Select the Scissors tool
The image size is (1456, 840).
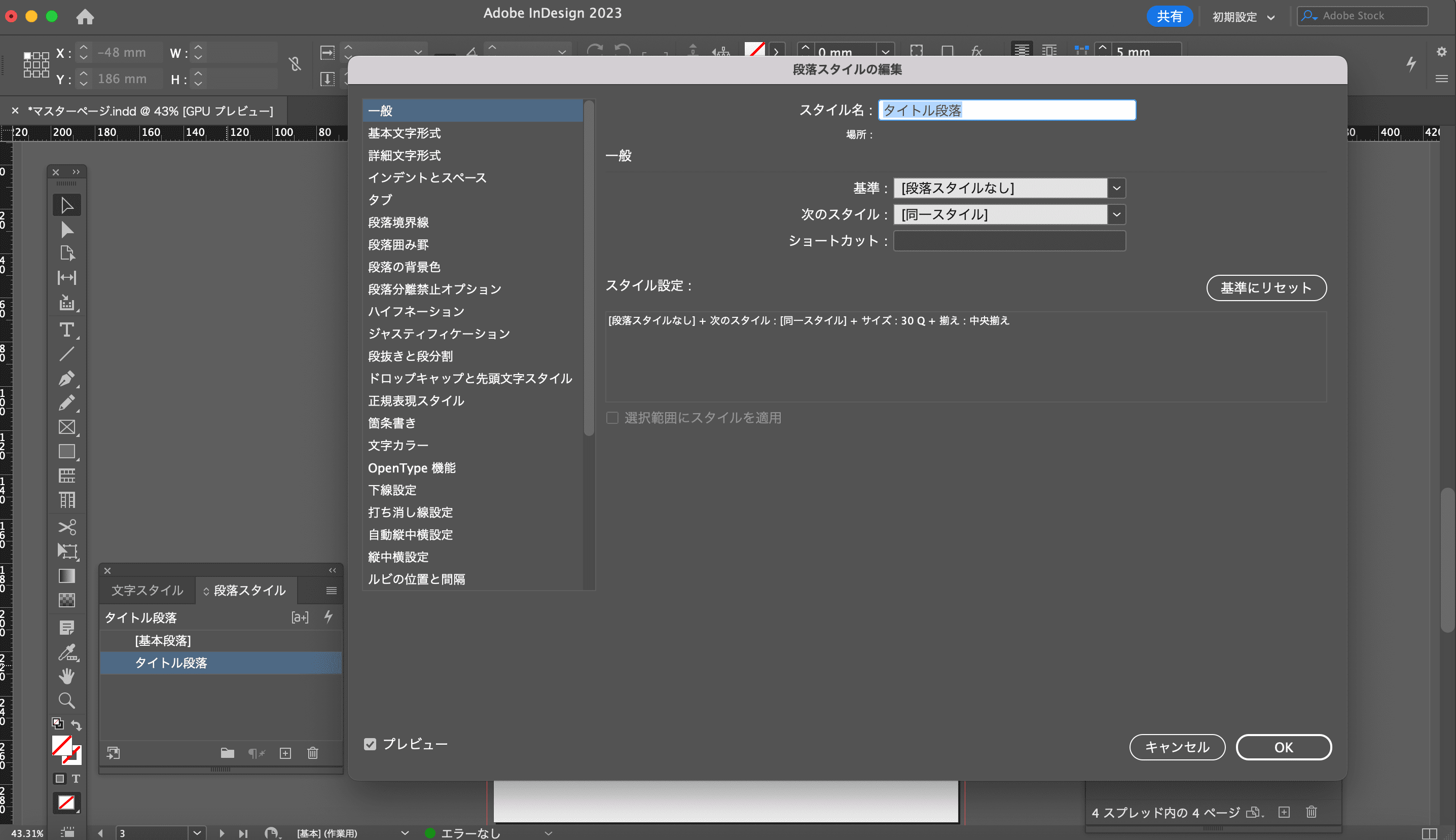(67, 527)
